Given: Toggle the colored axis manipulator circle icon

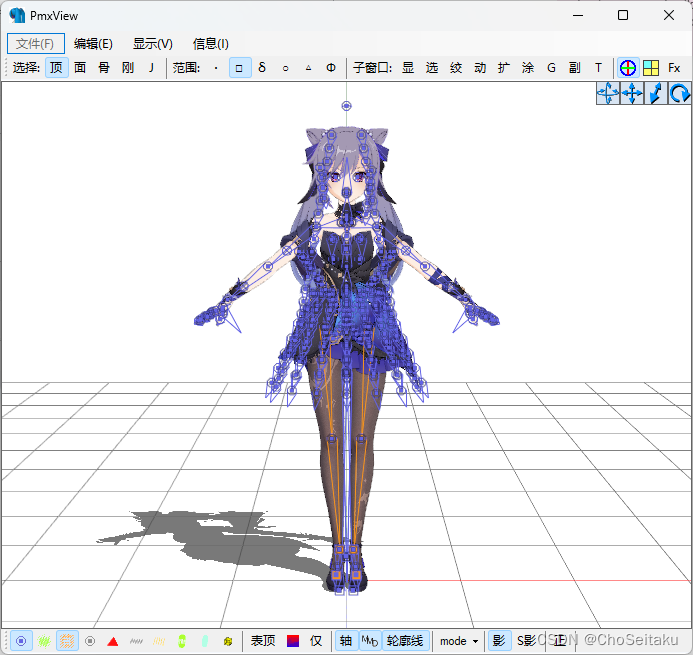Looking at the screenshot, I should pyautogui.click(x=628, y=68).
